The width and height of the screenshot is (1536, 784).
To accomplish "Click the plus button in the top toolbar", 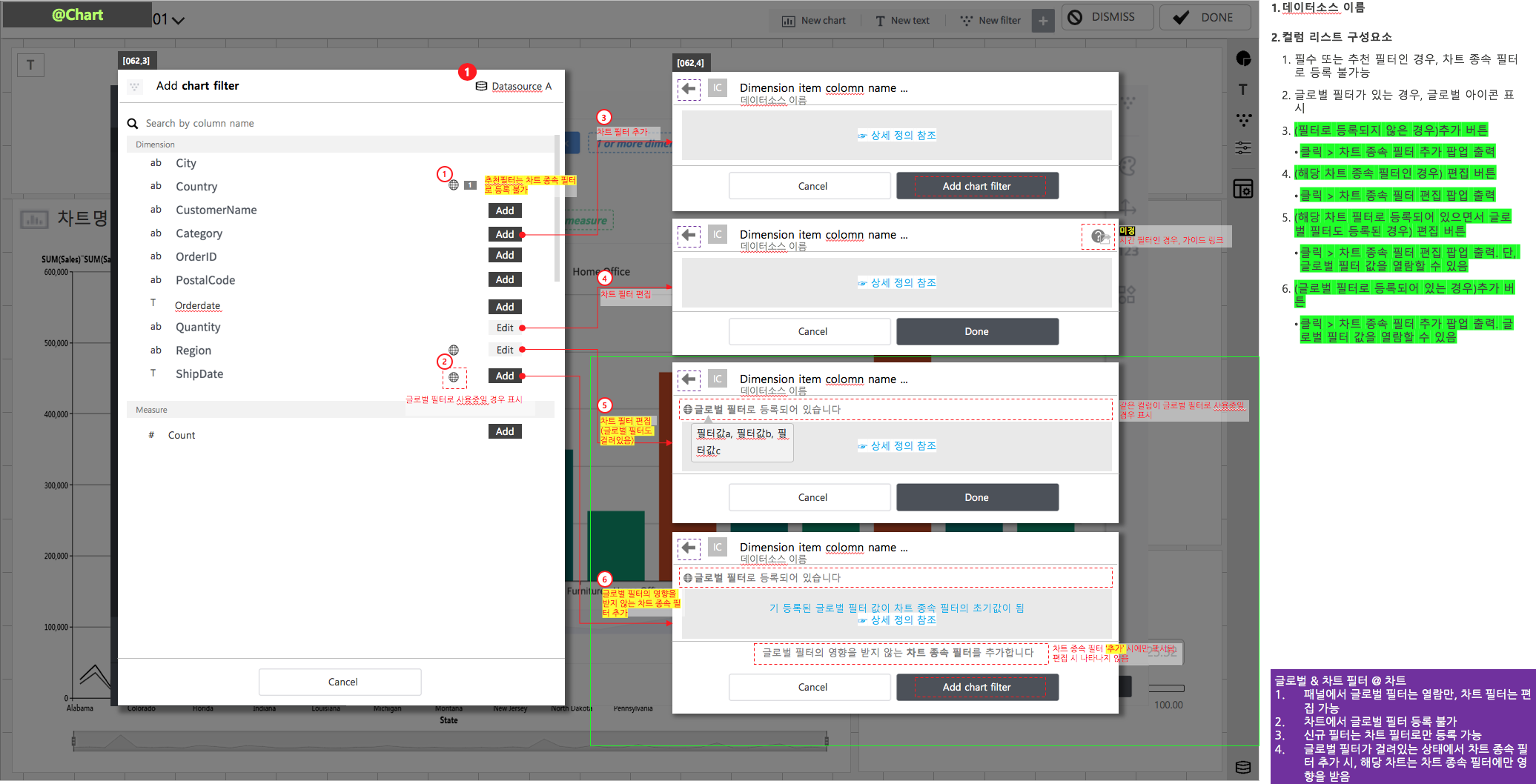I will coord(1043,20).
